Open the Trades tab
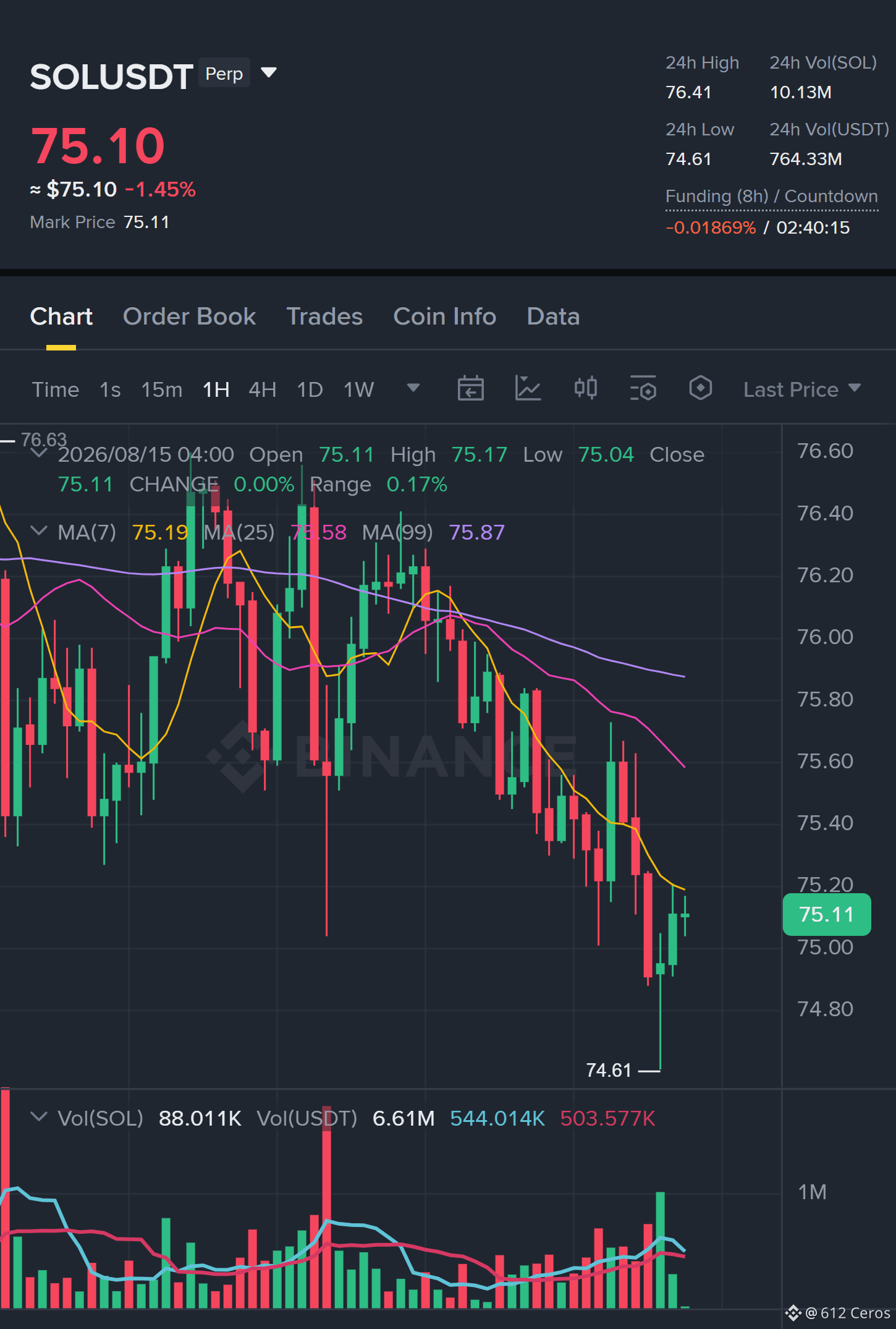Screen dimensions: 896x1329 (324, 316)
